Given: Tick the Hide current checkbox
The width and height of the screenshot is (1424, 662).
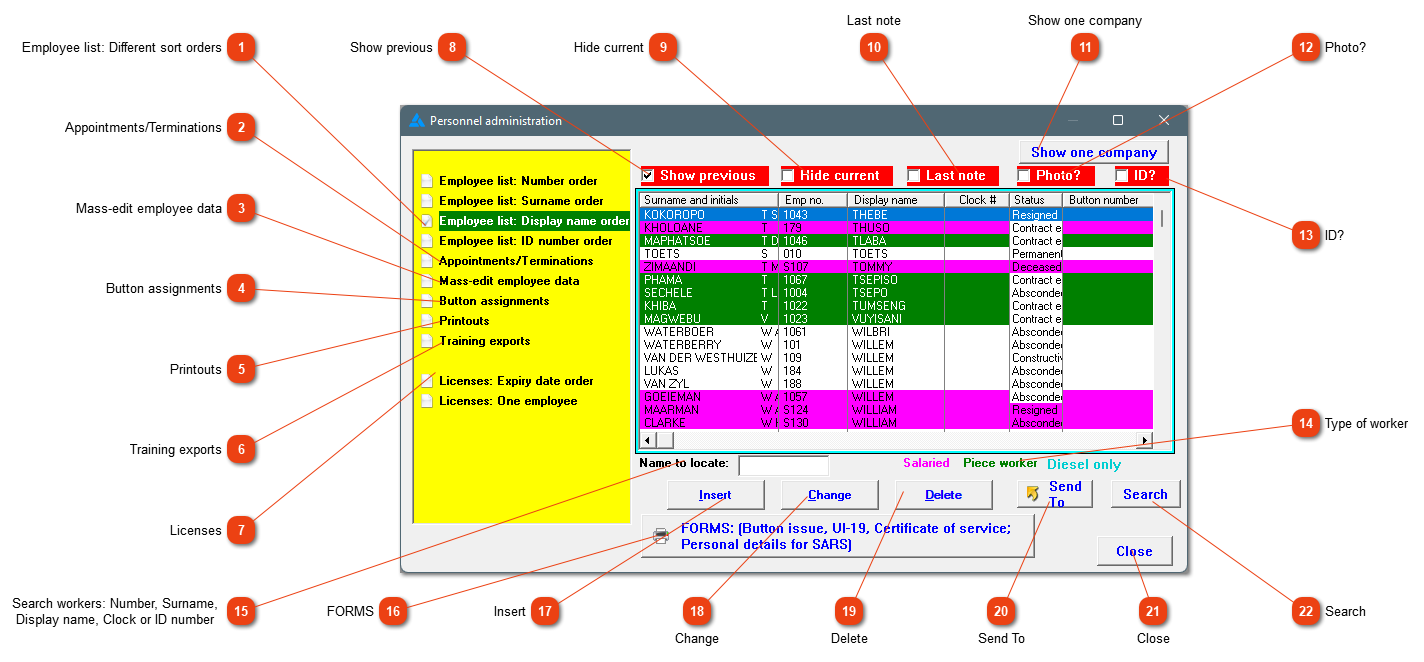Looking at the screenshot, I should (788, 176).
